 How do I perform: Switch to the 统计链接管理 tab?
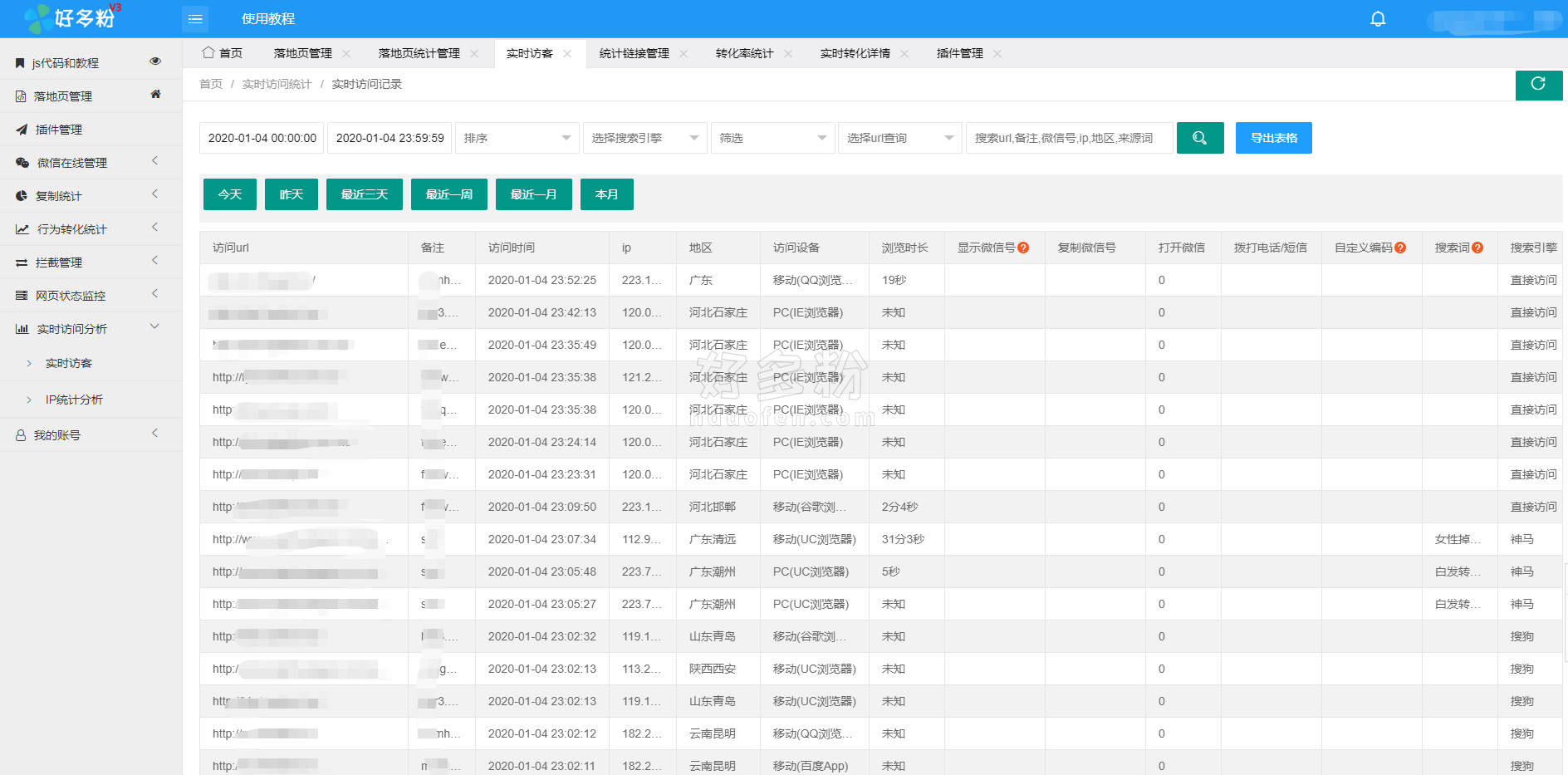tap(634, 54)
